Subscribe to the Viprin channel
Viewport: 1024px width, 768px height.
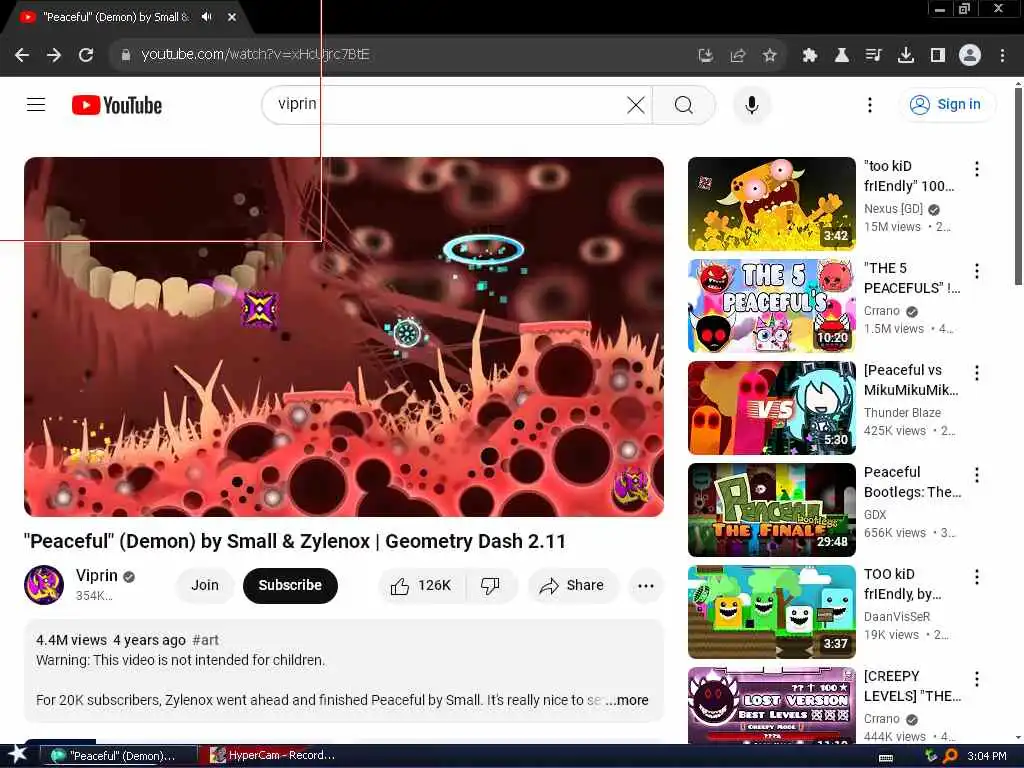click(290, 585)
